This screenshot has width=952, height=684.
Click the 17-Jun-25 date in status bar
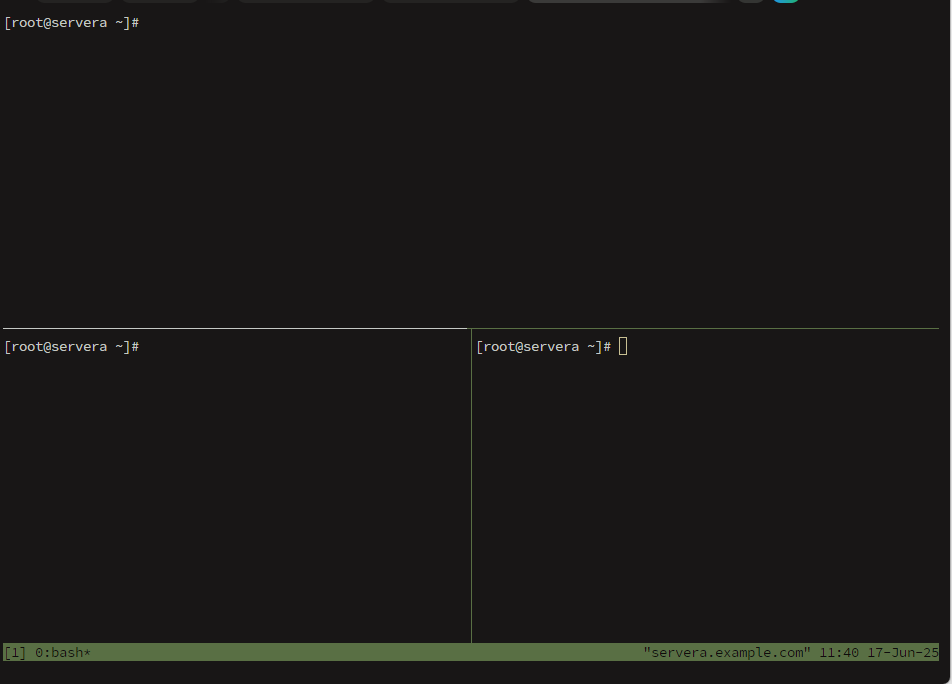coord(903,652)
